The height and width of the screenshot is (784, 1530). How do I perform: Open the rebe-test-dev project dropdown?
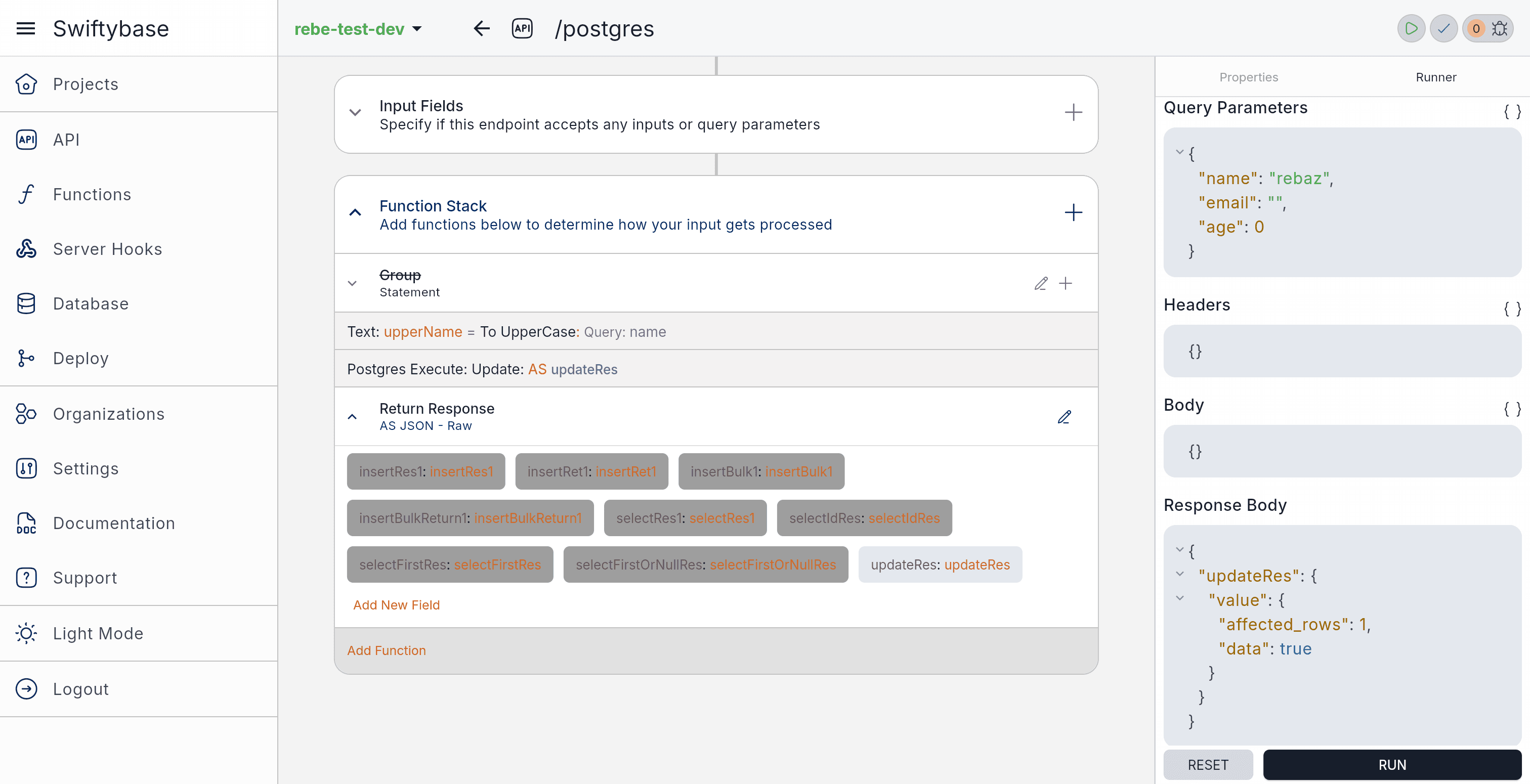[358, 28]
